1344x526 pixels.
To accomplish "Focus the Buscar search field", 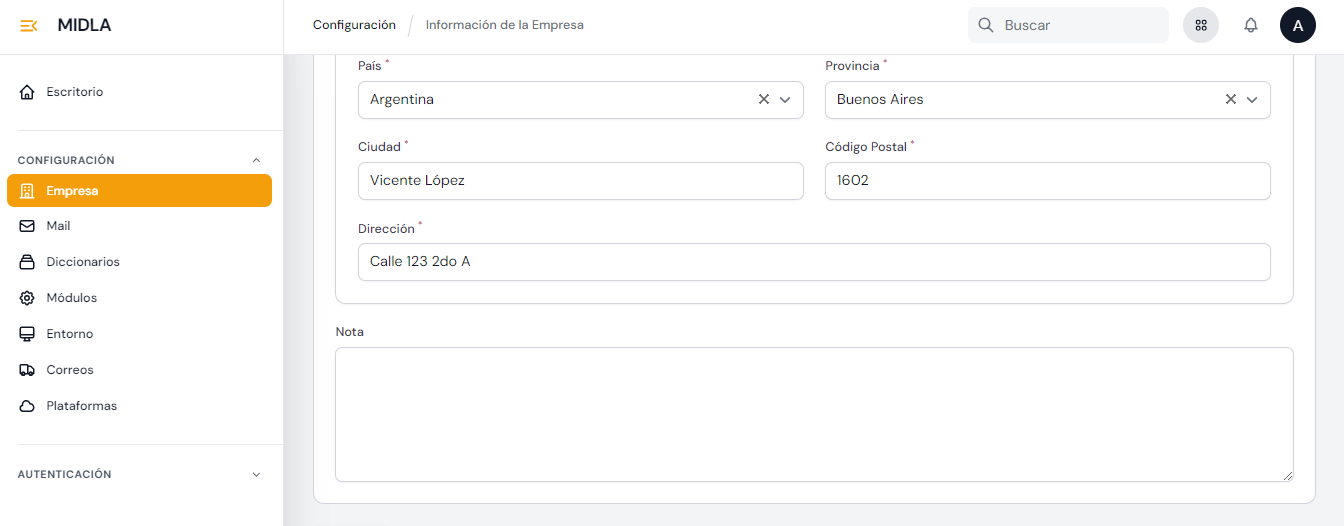I will (1080, 25).
